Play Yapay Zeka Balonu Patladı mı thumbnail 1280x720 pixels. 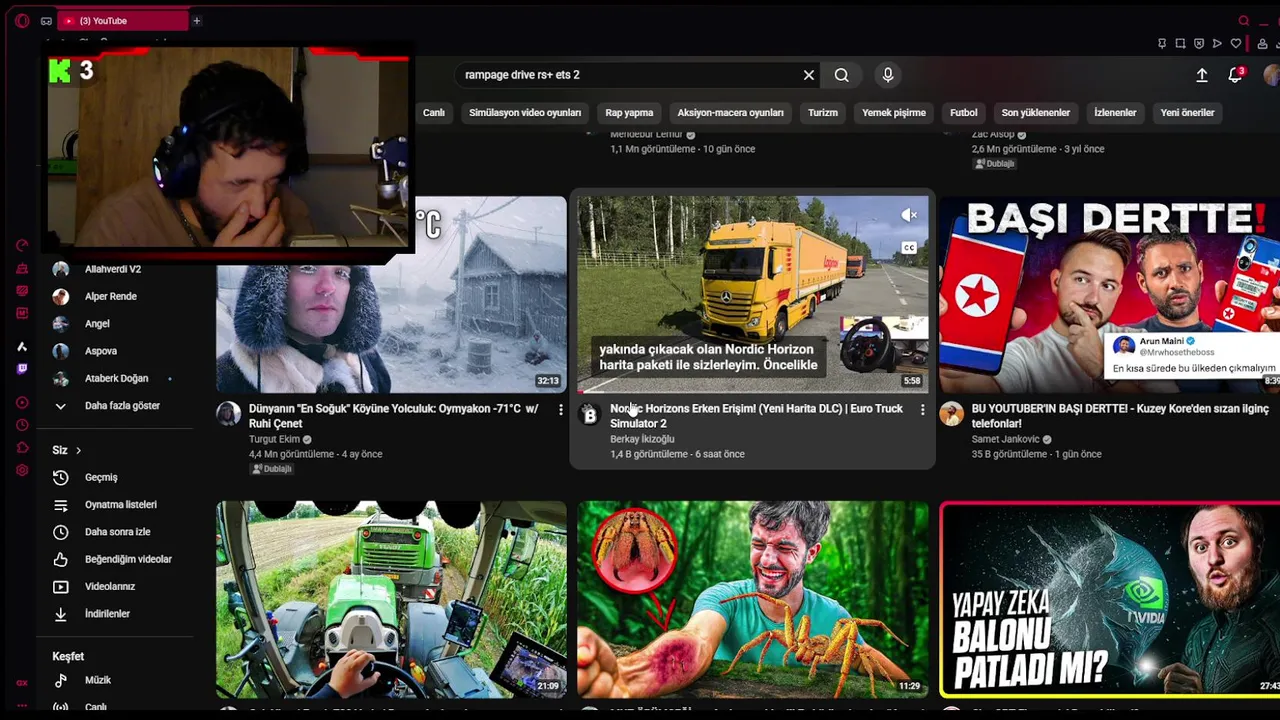coord(1110,599)
